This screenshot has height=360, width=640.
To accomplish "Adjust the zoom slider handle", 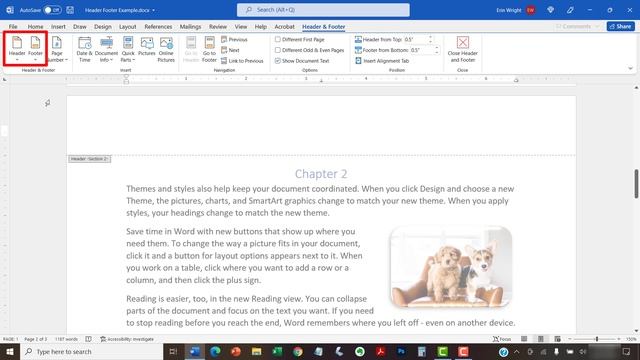I will [597, 339].
